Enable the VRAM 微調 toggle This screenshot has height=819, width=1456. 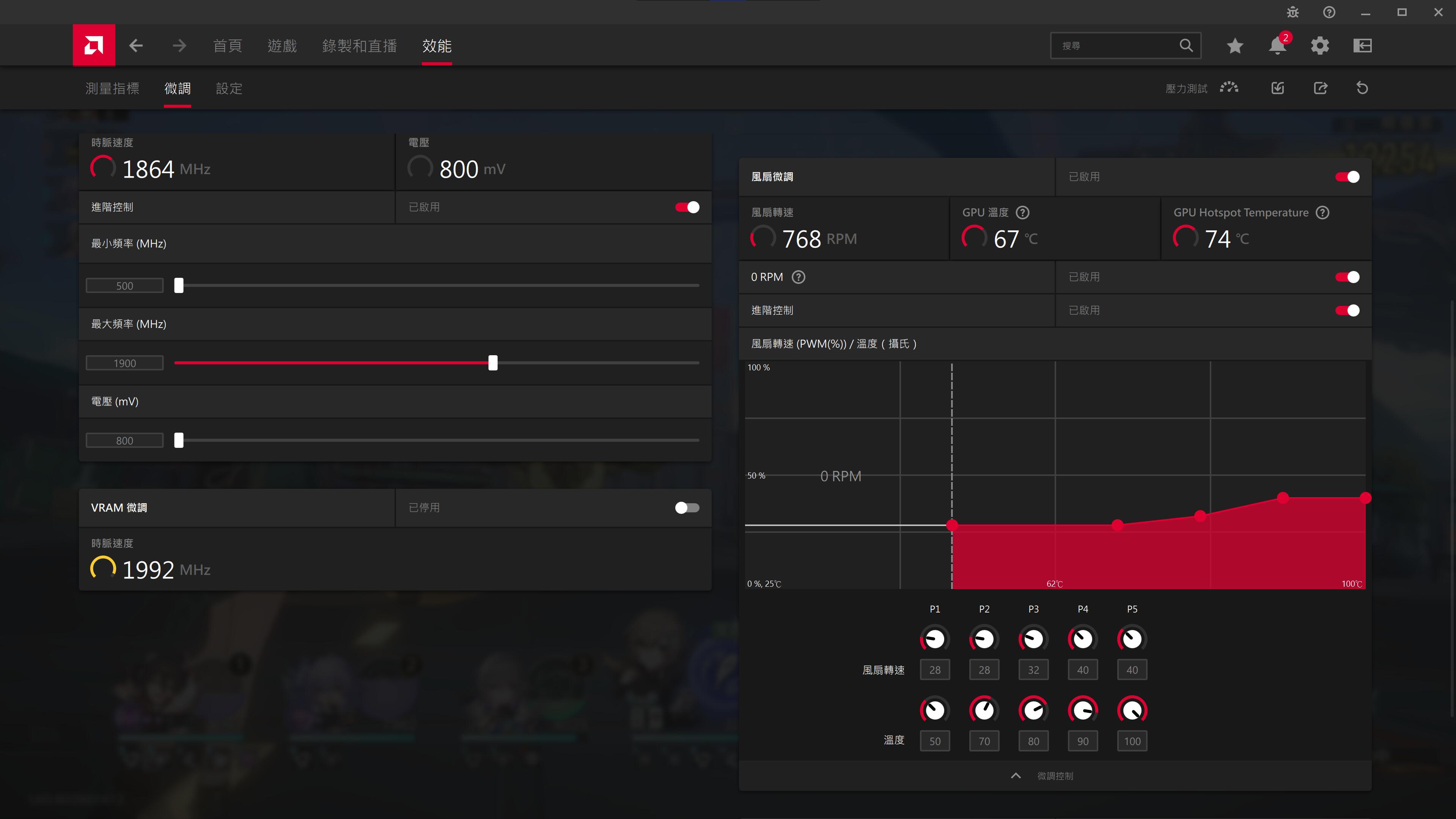pyautogui.click(x=687, y=507)
